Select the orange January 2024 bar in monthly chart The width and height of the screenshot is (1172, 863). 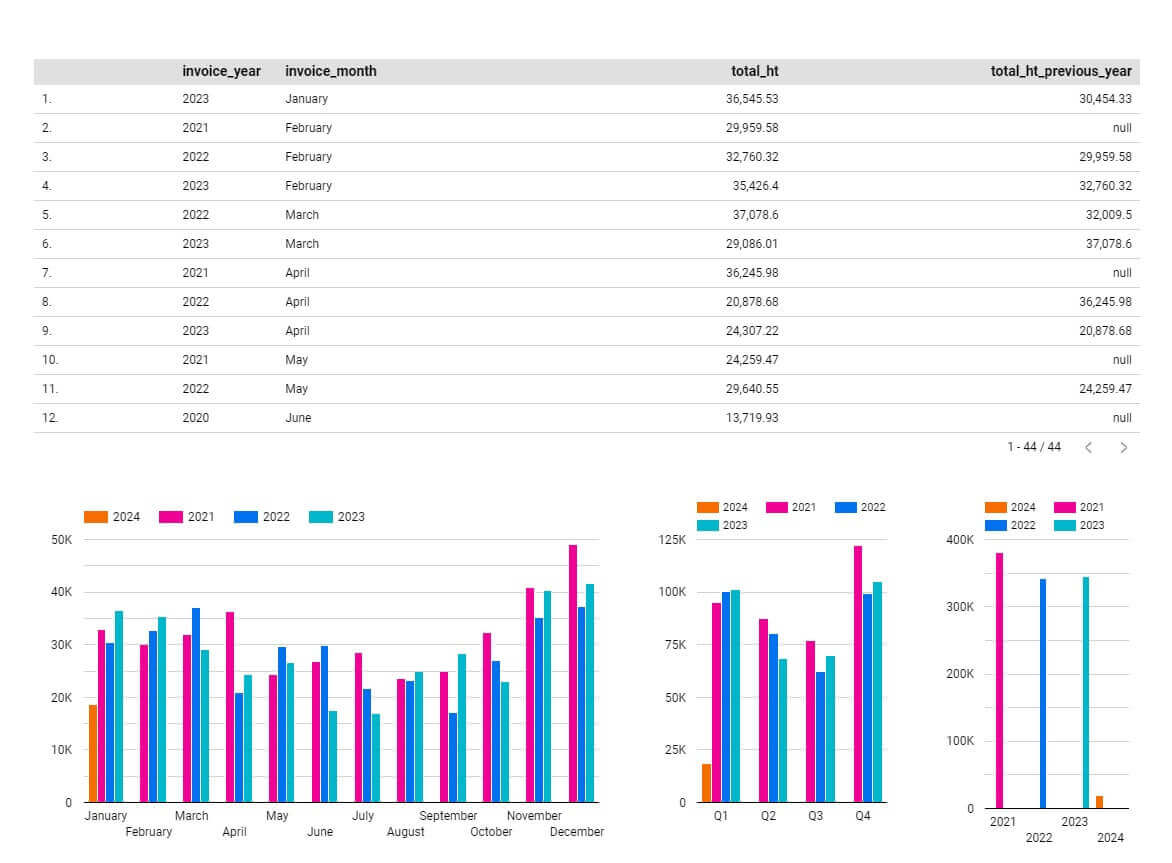(x=93, y=753)
